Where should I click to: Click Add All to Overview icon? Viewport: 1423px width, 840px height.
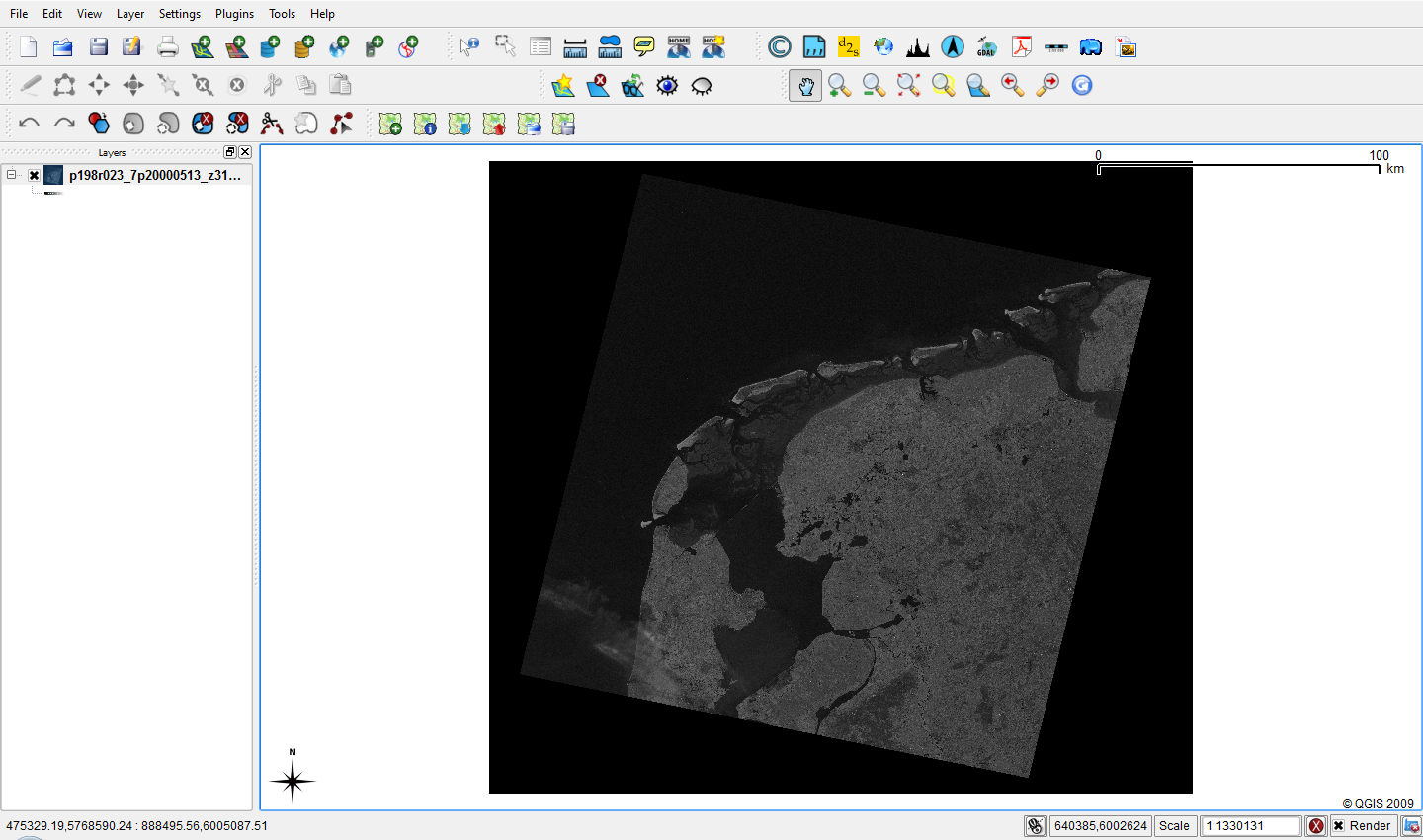632,86
